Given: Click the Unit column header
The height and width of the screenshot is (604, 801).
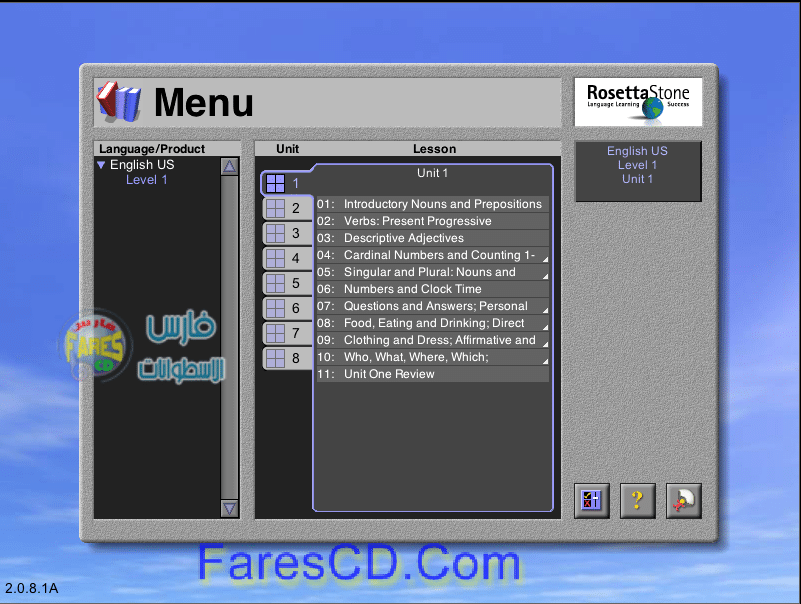Looking at the screenshot, I should click(x=288, y=149).
